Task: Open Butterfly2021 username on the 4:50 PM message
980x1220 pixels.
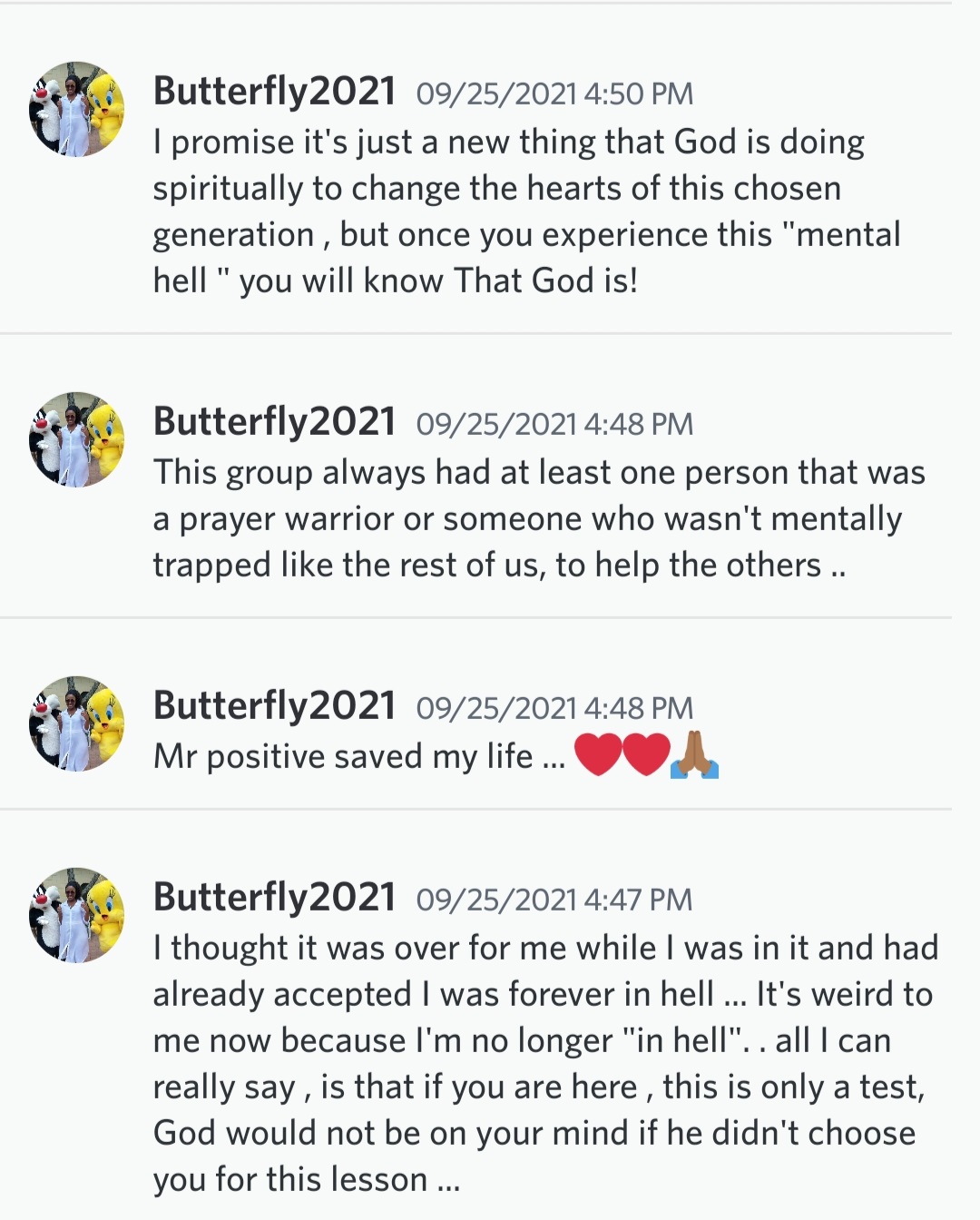Action: coord(274,92)
